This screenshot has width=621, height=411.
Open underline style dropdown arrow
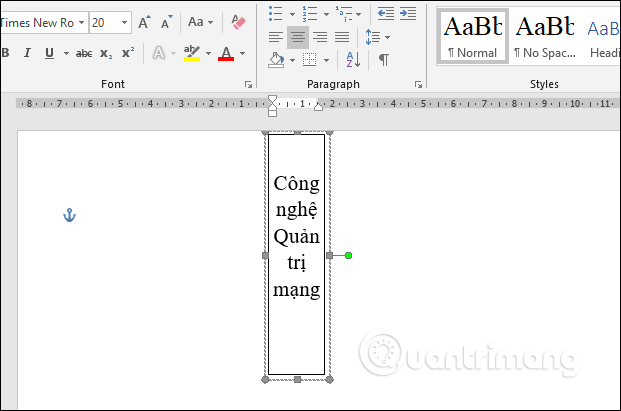tap(66, 53)
